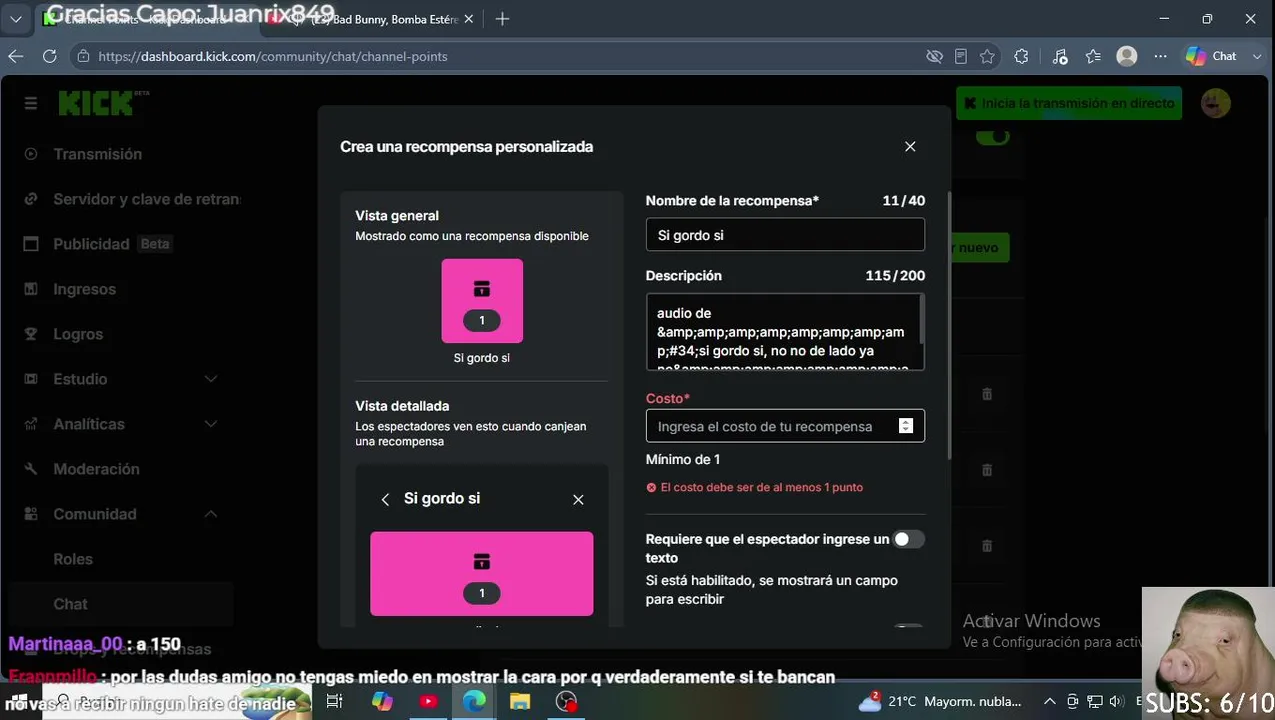Refresh the current page
The width and height of the screenshot is (1275, 720).
coord(49,56)
